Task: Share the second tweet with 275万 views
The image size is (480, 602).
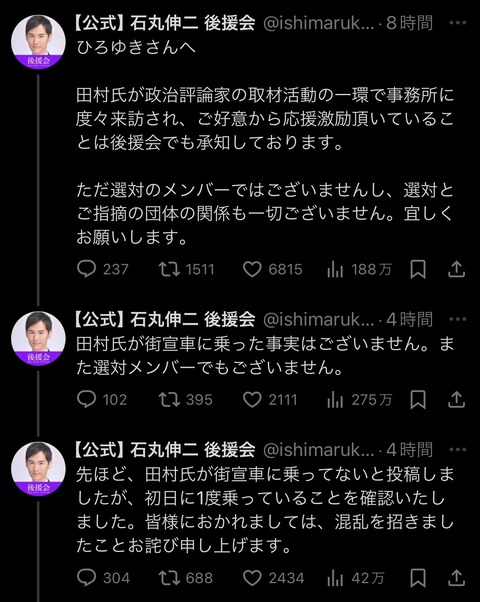Action: [x=457, y=399]
